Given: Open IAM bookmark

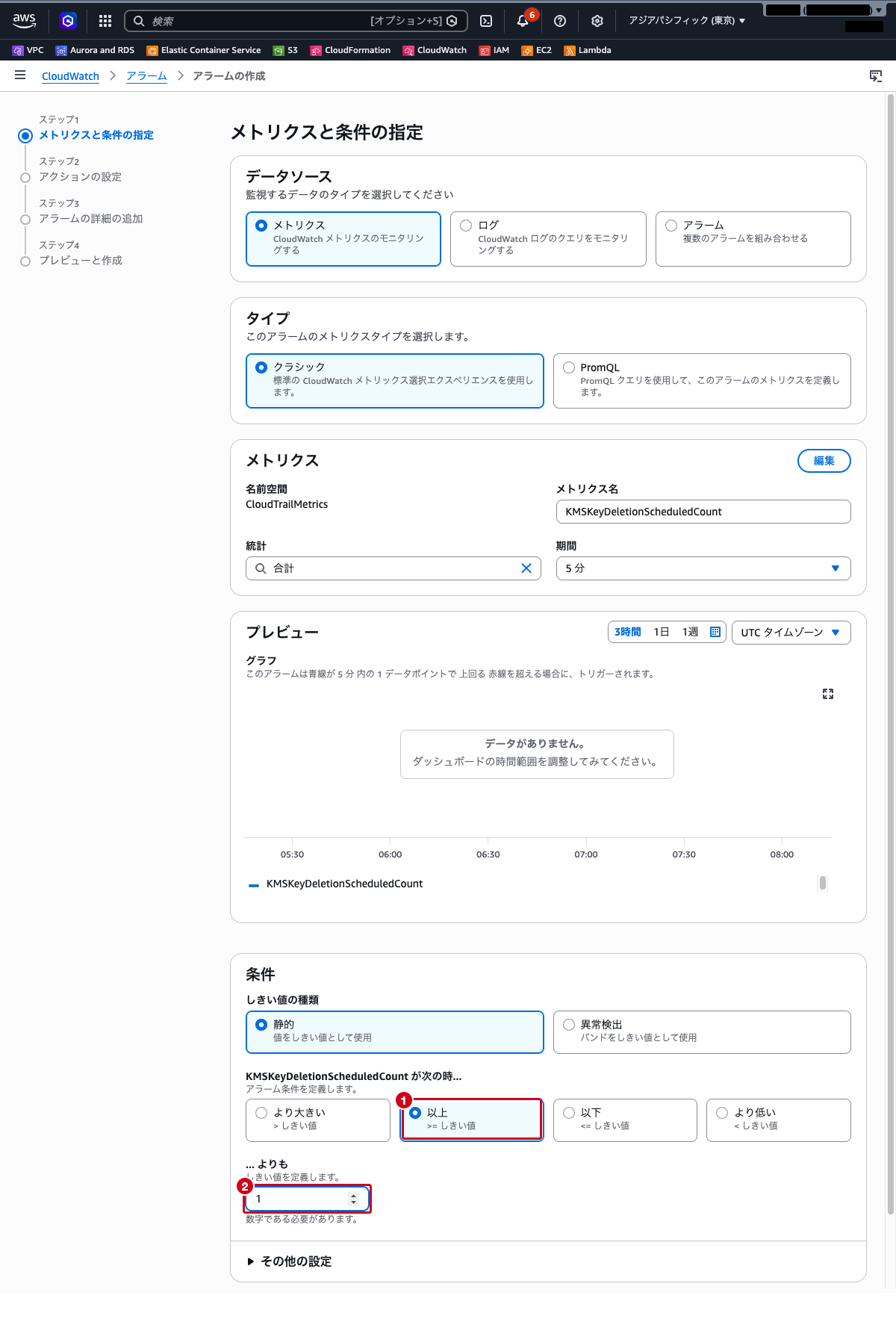Looking at the screenshot, I should [x=494, y=50].
